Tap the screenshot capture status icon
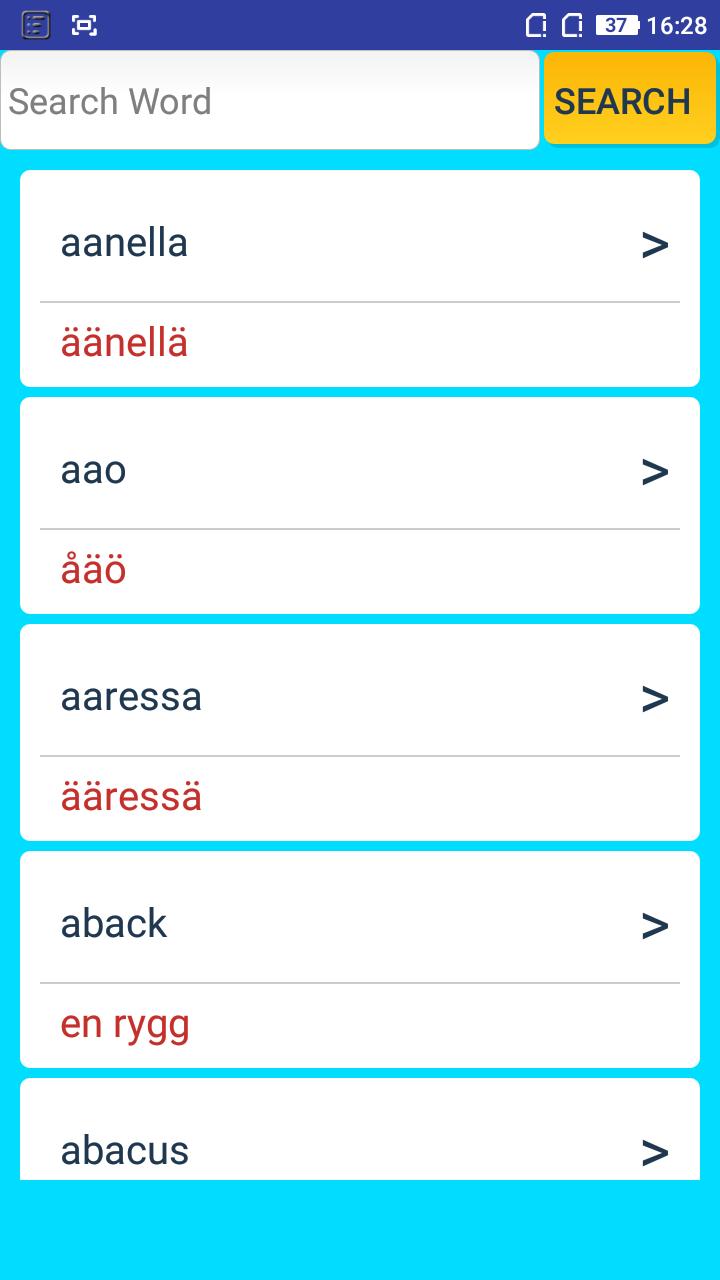 [85, 25]
